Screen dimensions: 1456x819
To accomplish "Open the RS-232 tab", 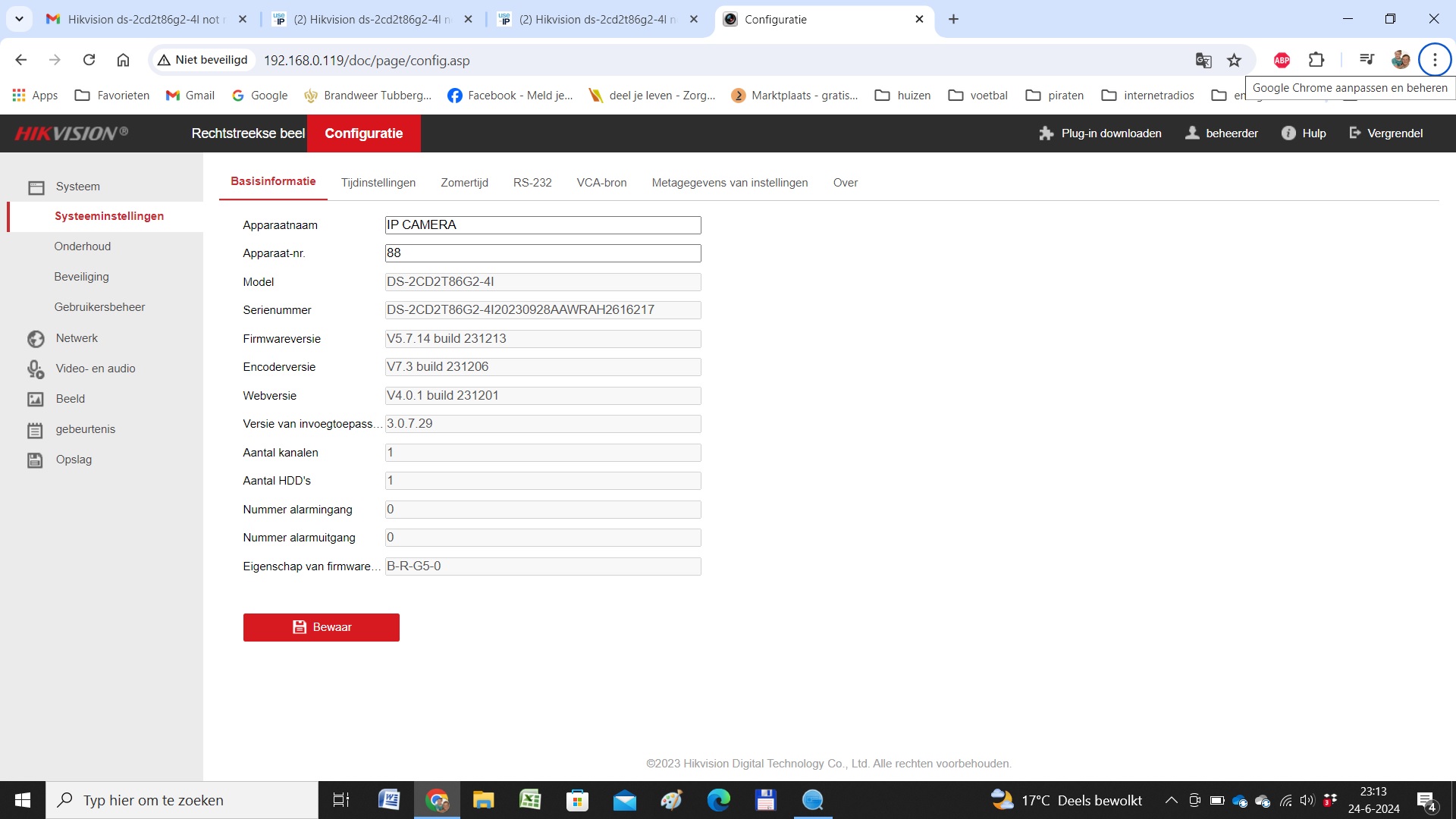I will 532,183.
